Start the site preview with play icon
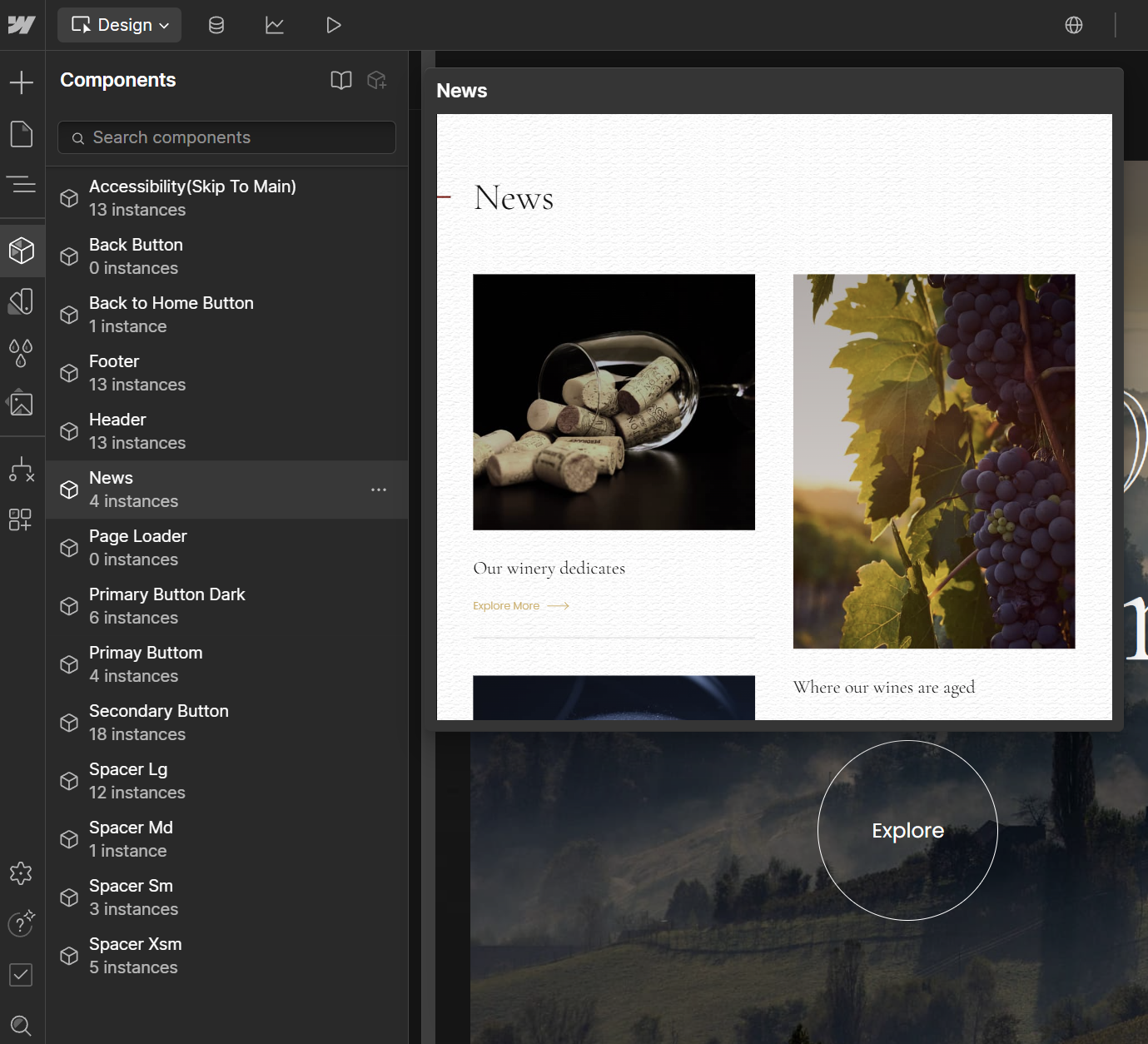Screen dimensions: 1148x1044 click(333, 25)
